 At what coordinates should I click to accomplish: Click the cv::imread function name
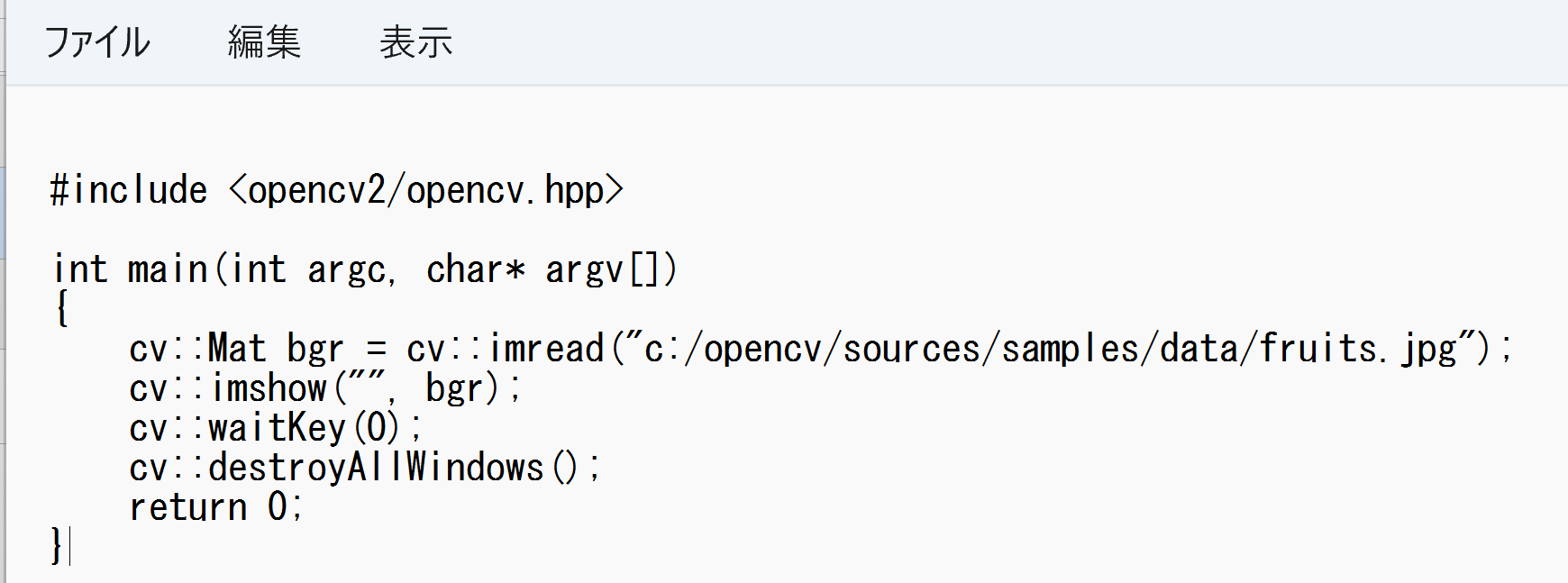[x=506, y=349]
